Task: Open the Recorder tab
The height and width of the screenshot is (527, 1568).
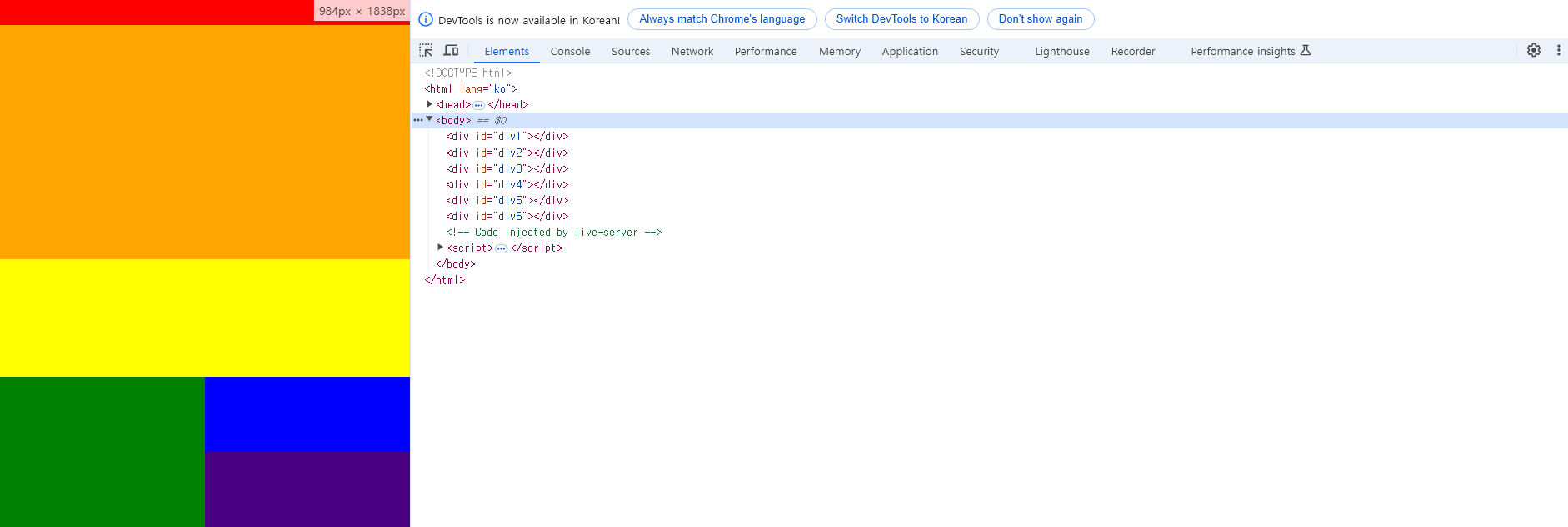Action: 1133,51
